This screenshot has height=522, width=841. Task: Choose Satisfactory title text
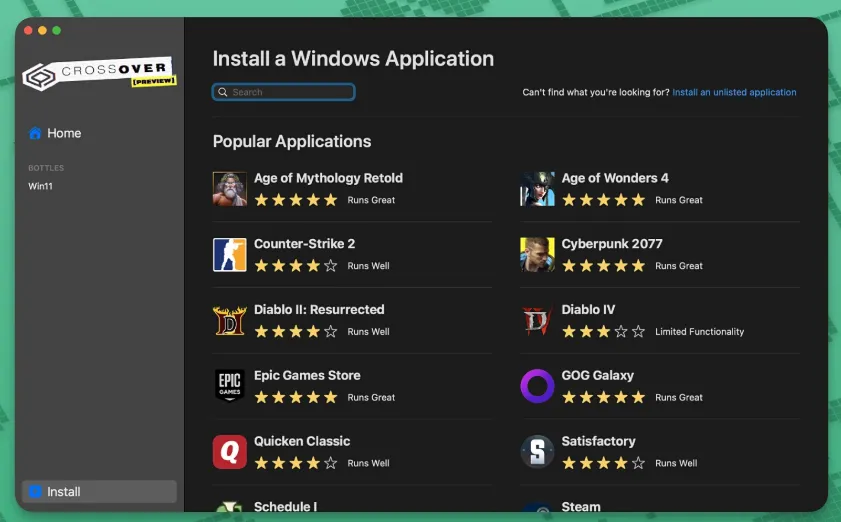tap(599, 441)
